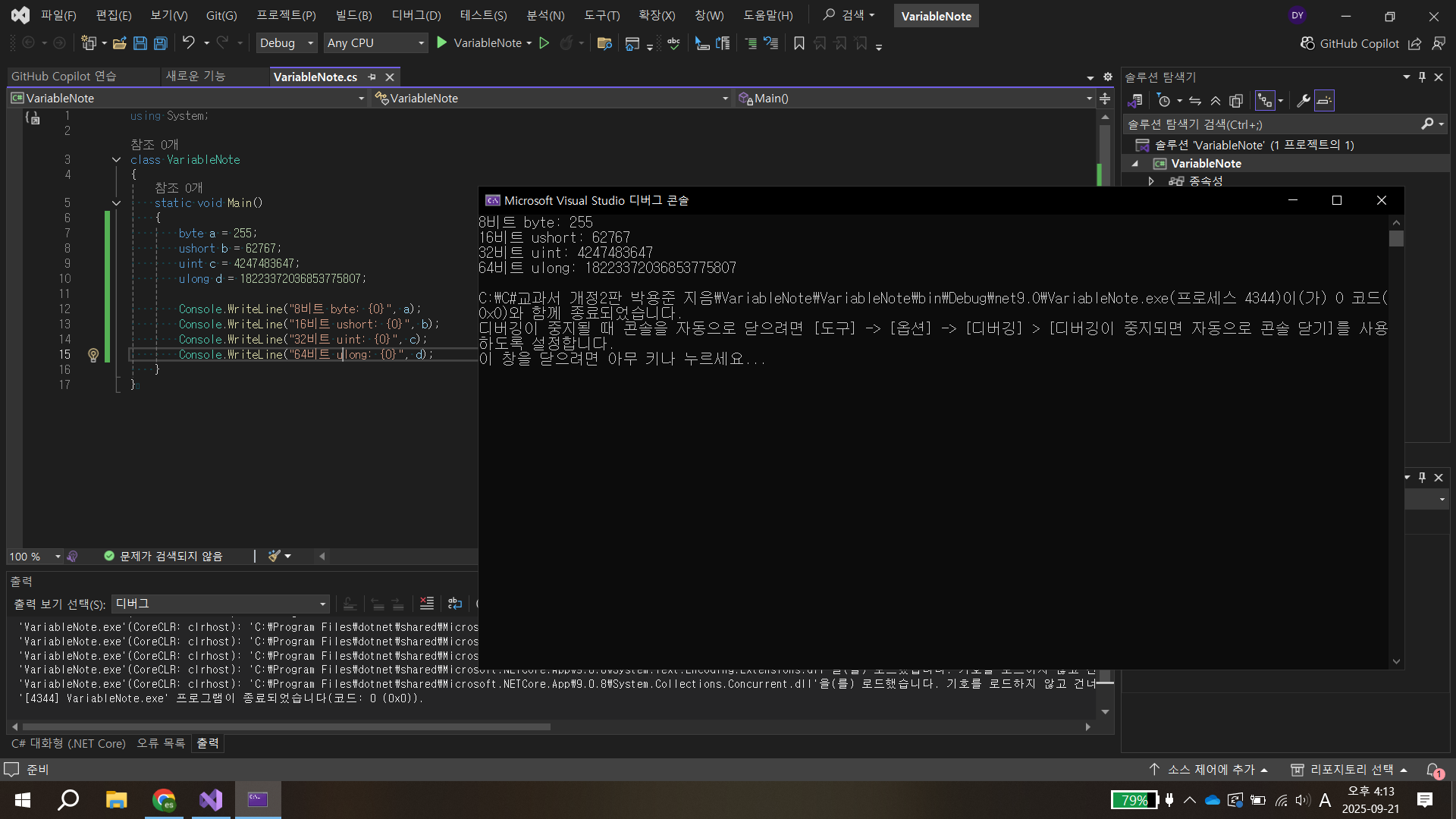Save all files with Save All icon
Image resolution: width=1456 pixels, height=819 pixels.
pyautogui.click(x=160, y=43)
